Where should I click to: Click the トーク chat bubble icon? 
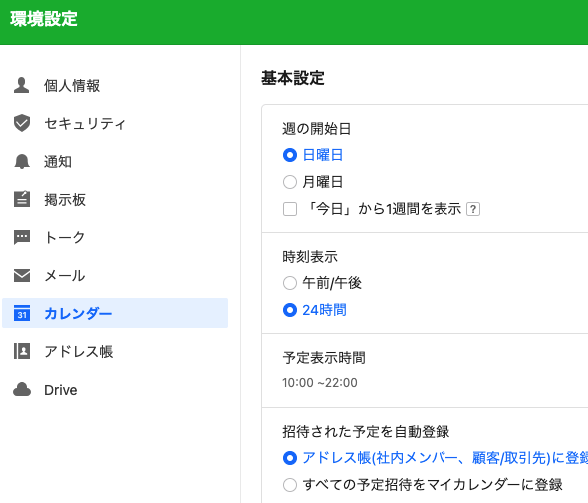coord(22,237)
